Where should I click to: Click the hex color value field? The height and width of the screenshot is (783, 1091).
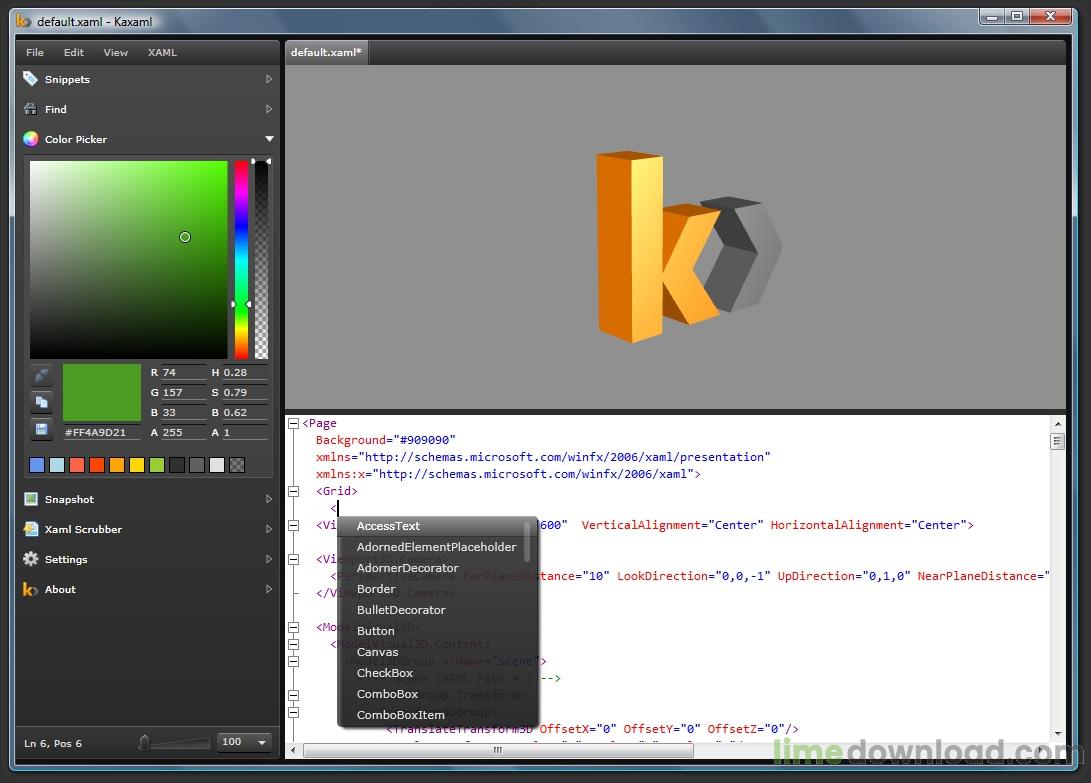[x=98, y=432]
